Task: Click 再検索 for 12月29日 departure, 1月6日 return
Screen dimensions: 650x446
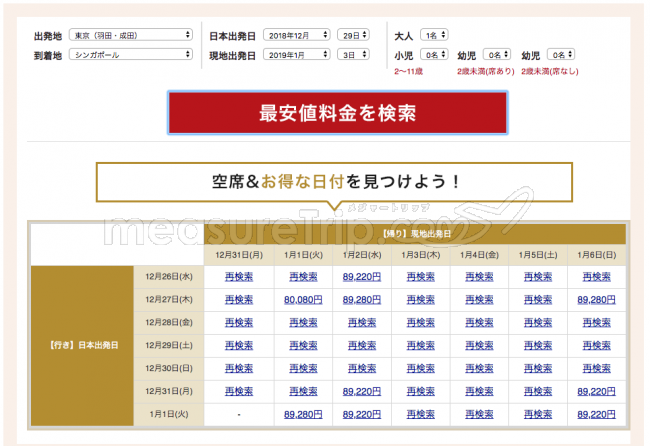Action: tap(597, 345)
